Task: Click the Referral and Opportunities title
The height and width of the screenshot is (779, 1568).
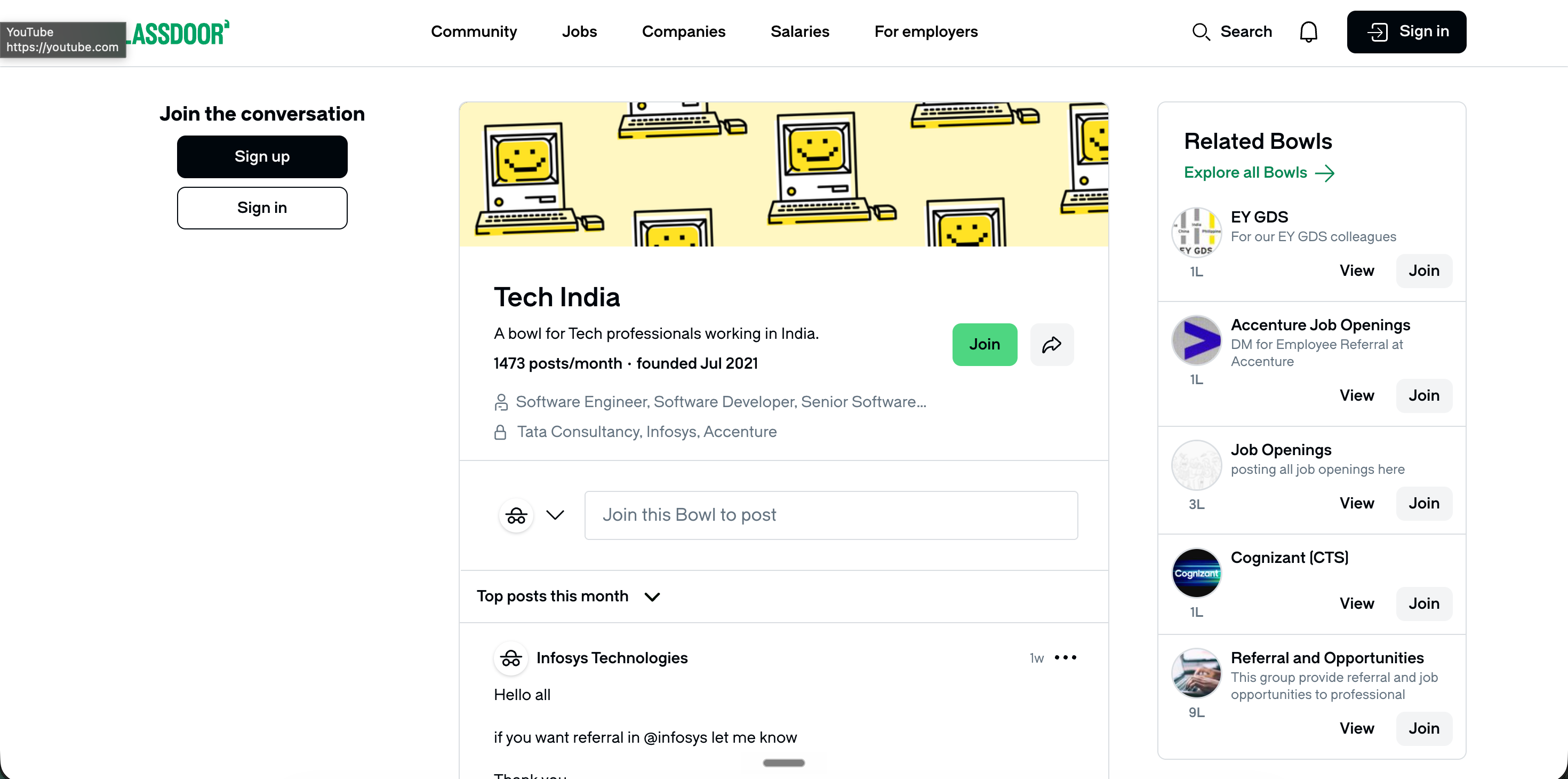Action: click(1327, 658)
